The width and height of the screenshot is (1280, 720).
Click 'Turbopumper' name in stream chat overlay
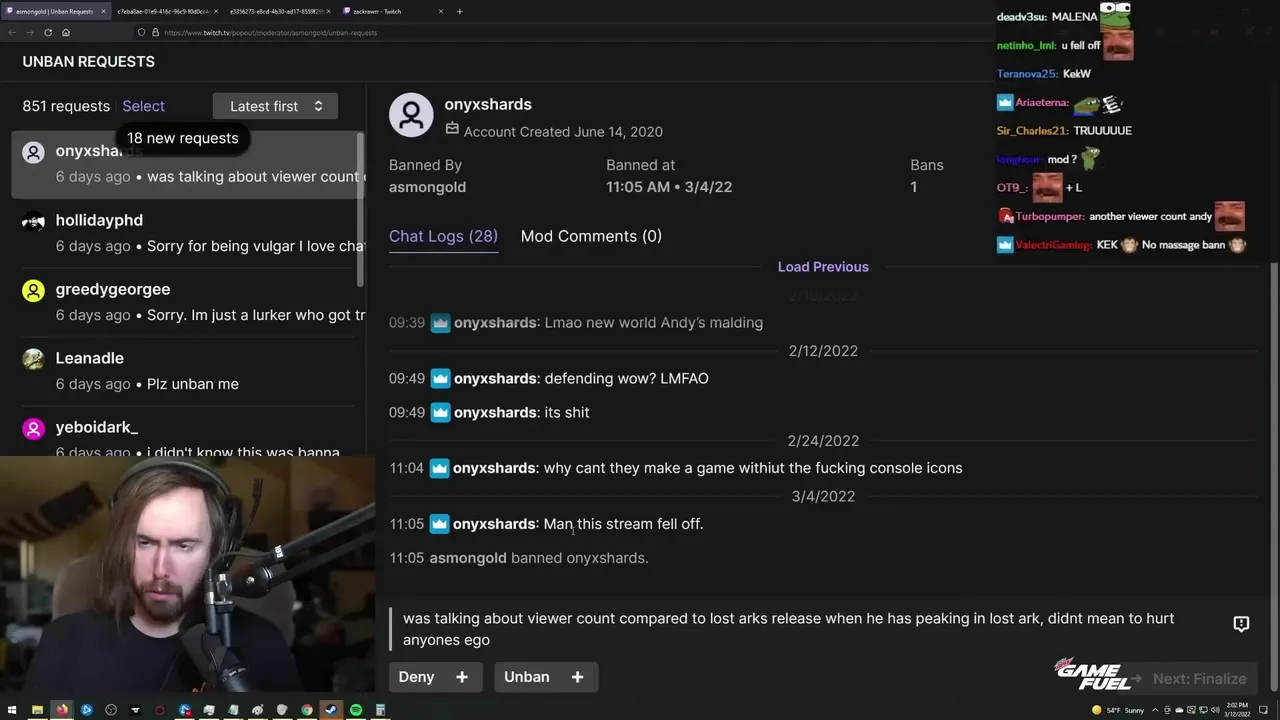pyautogui.click(x=1049, y=216)
